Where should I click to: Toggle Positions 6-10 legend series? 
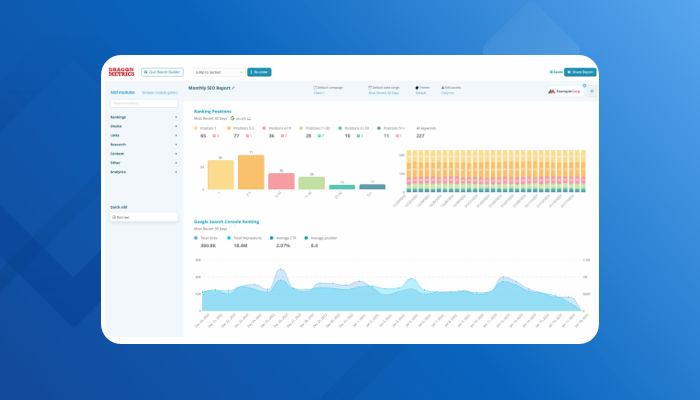[x=265, y=128]
